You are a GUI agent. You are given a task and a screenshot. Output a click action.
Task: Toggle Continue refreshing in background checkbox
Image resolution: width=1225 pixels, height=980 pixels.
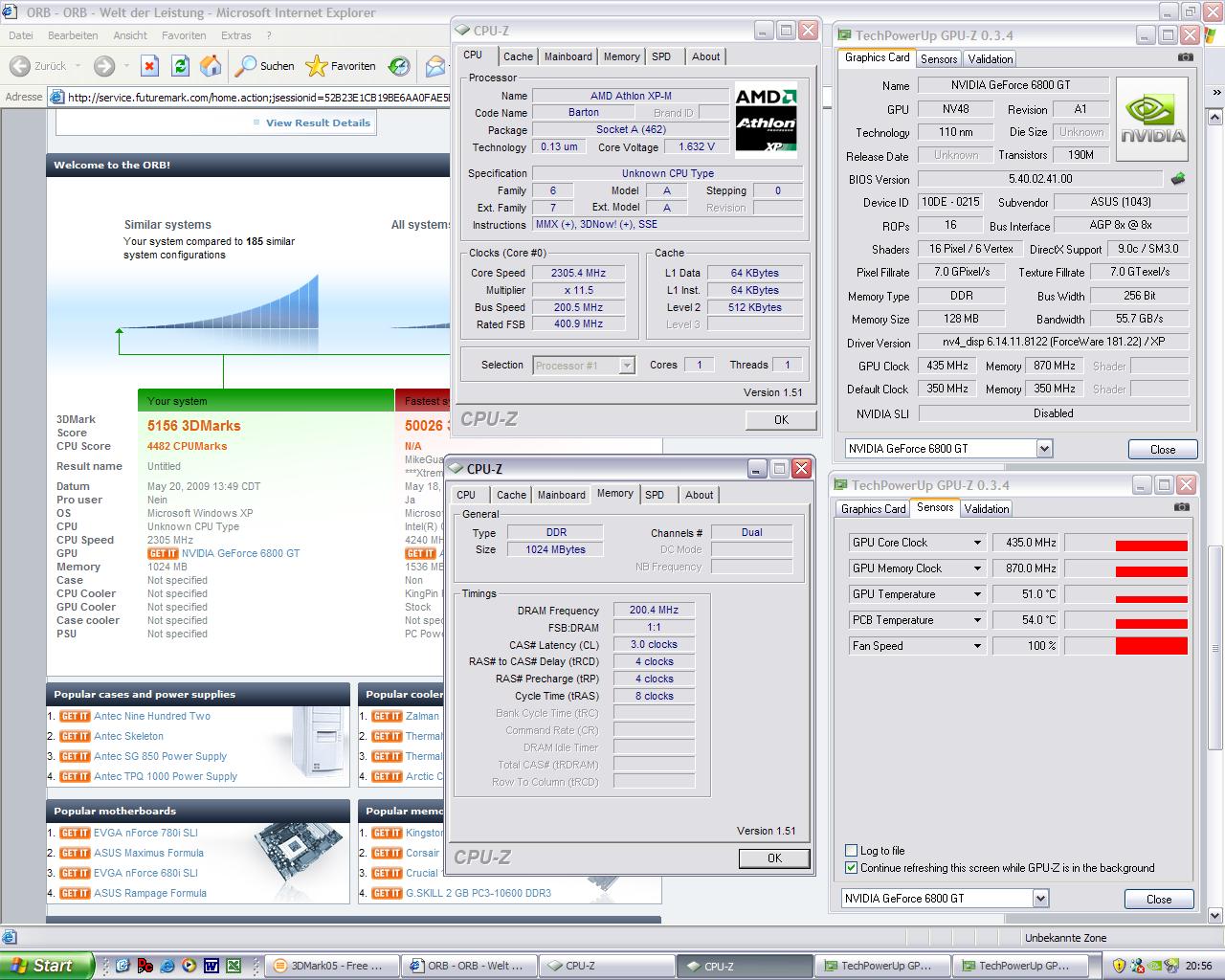coord(851,868)
